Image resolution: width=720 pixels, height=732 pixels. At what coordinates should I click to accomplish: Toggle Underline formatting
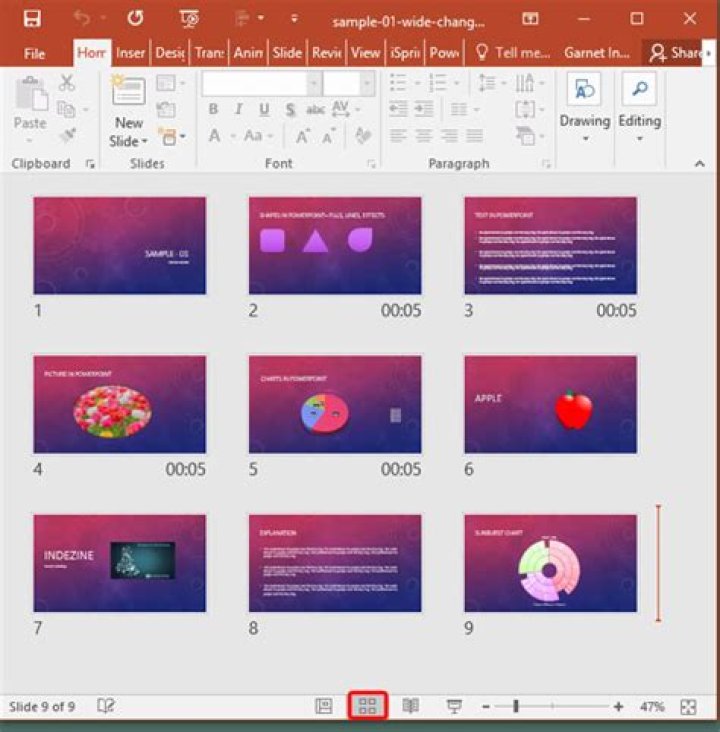[264, 109]
